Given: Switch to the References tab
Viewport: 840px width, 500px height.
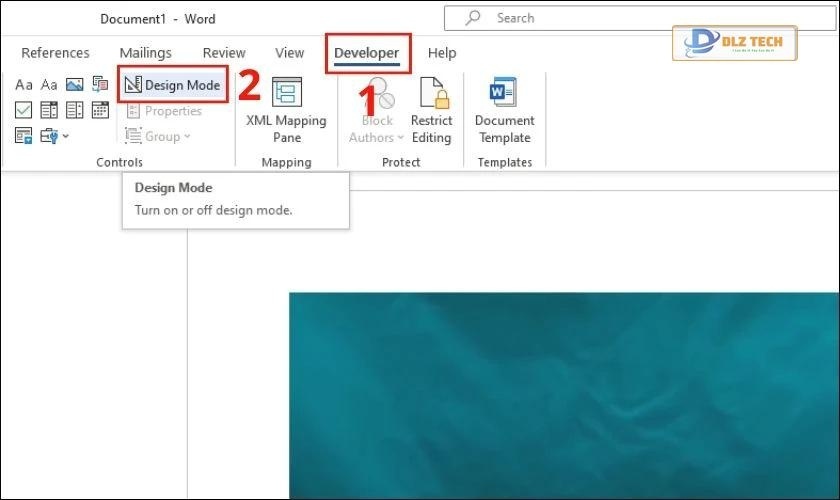Looking at the screenshot, I should point(55,53).
